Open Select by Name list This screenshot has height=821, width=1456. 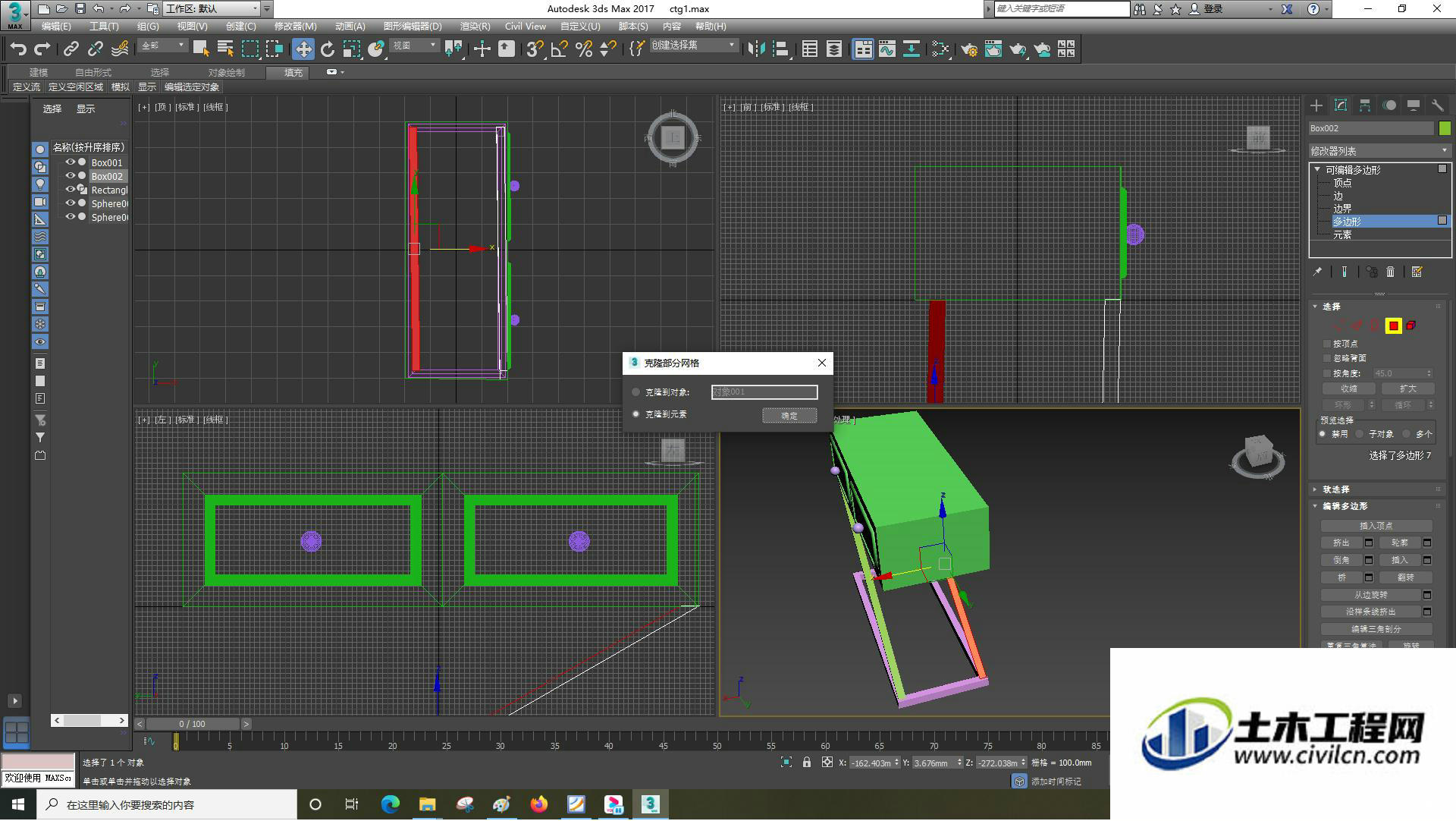[225, 49]
